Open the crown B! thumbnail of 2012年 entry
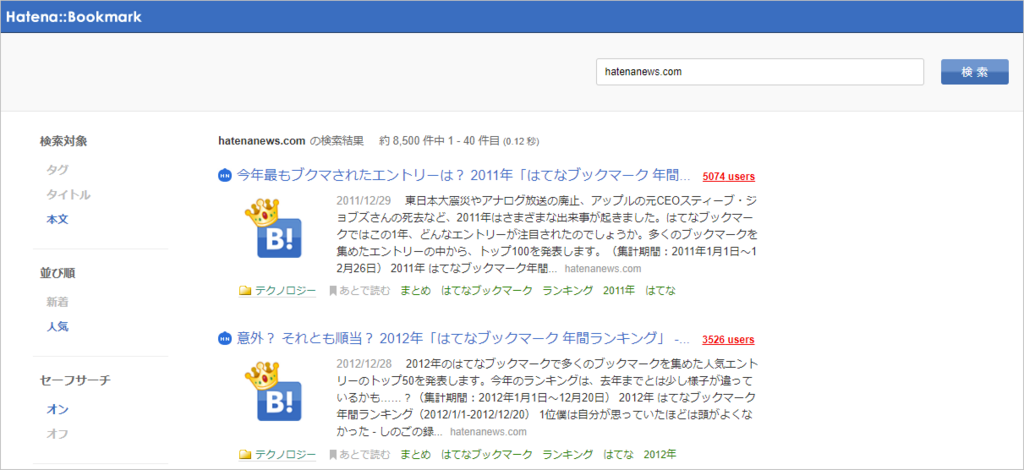1024x470 pixels. [x=273, y=392]
